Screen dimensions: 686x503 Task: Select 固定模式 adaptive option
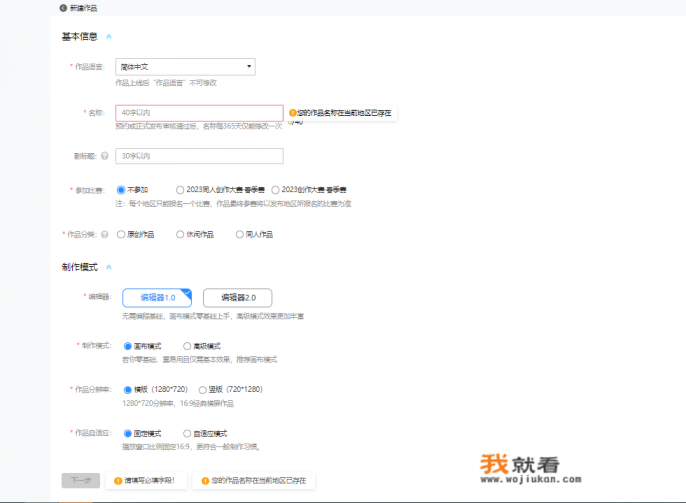pyautogui.click(x=128, y=433)
